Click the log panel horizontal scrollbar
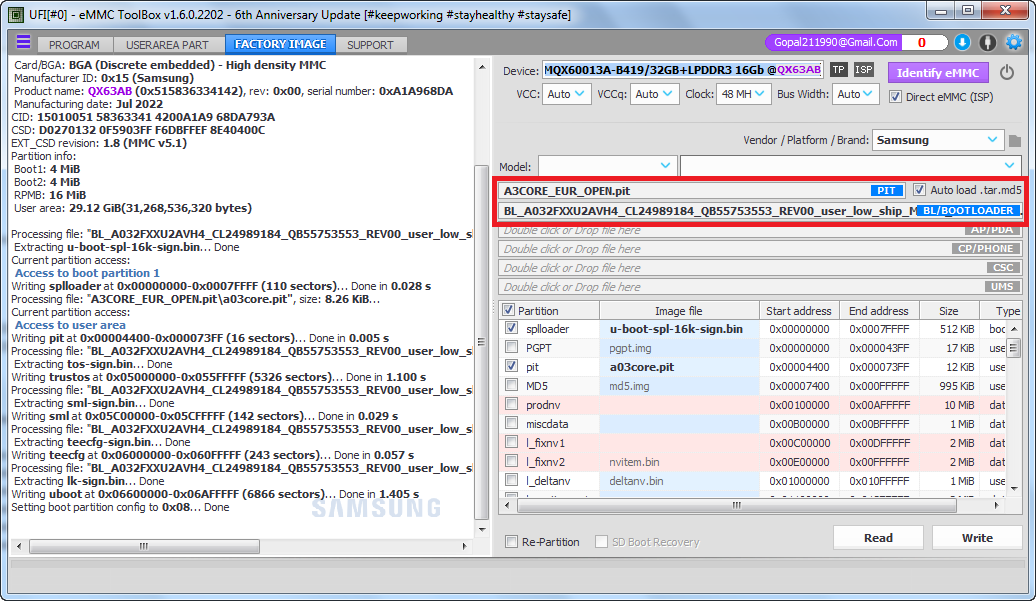This screenshot has width=1036, height=601. (144, 546)
